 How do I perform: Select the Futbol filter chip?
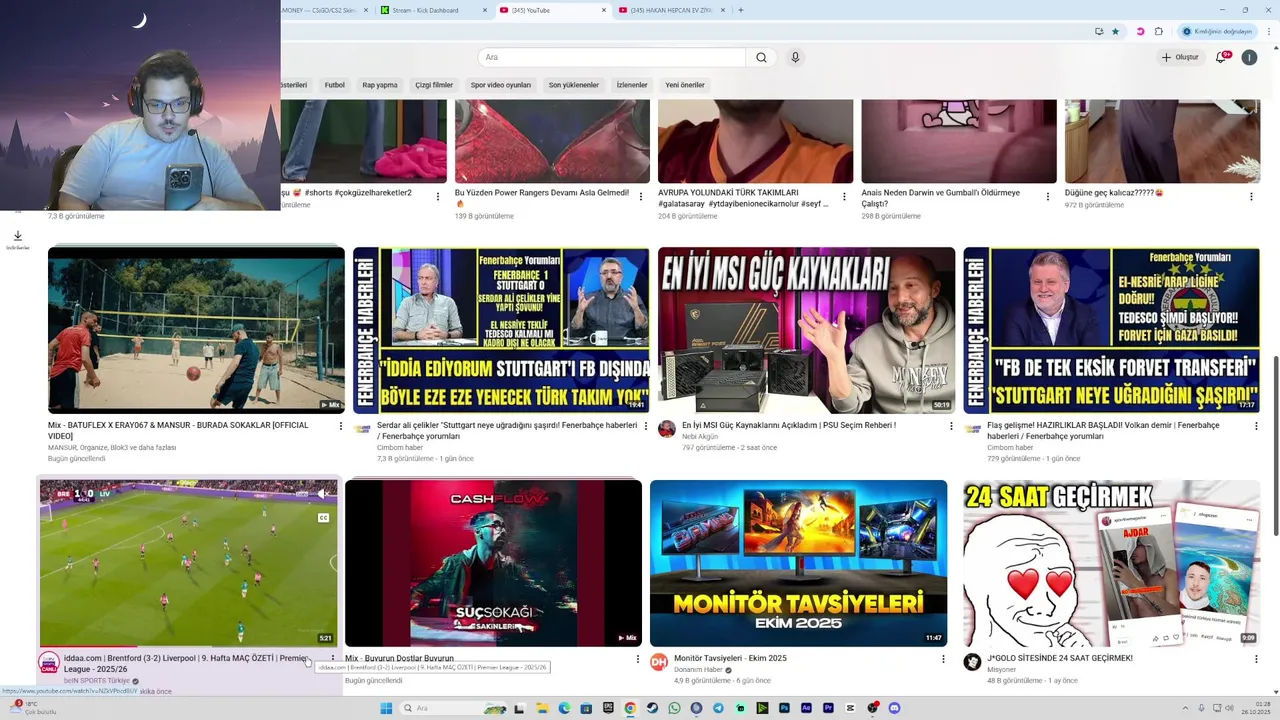[x=334, y=85]
